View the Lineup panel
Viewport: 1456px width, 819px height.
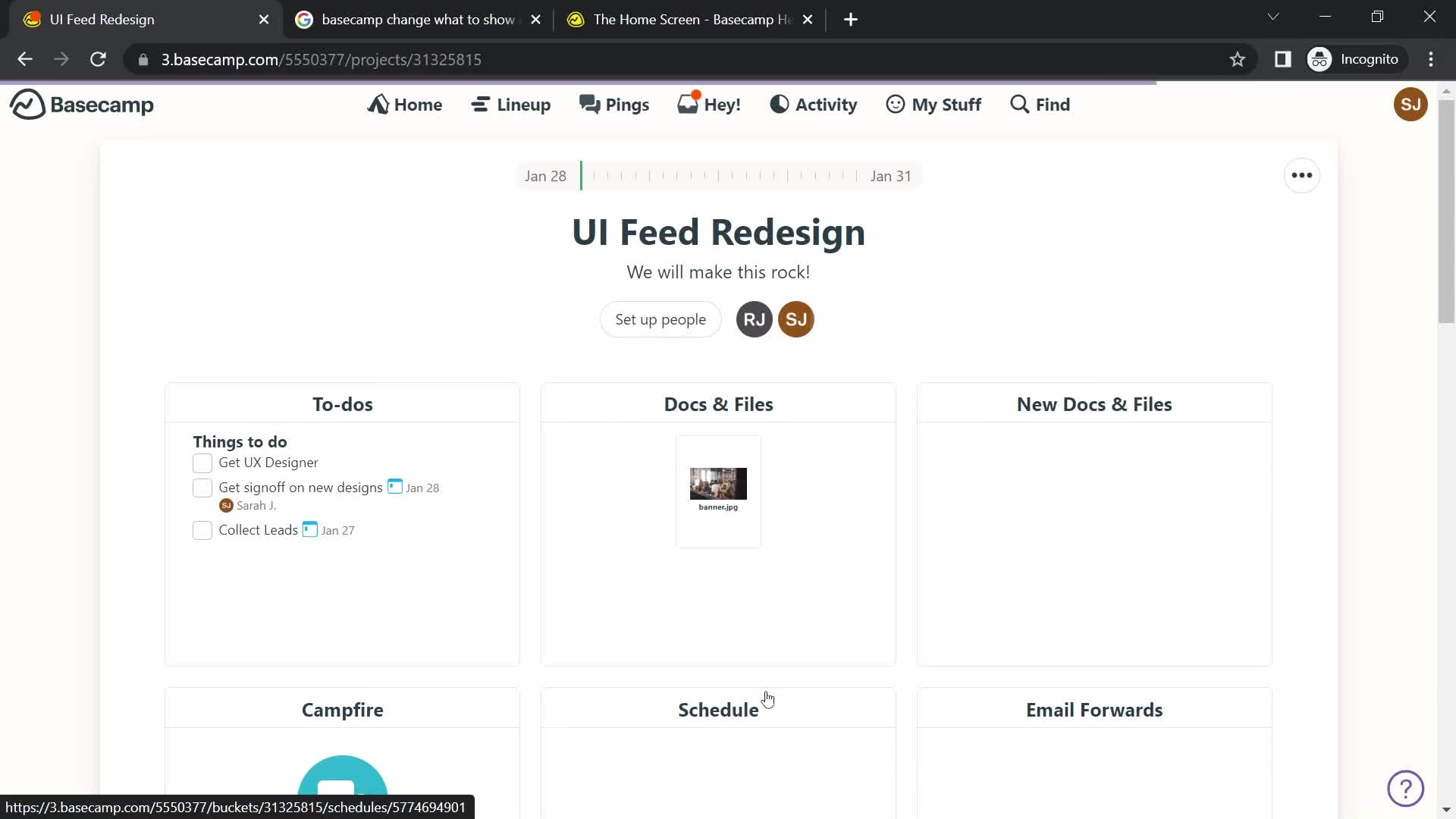click(x=512, y=104)
